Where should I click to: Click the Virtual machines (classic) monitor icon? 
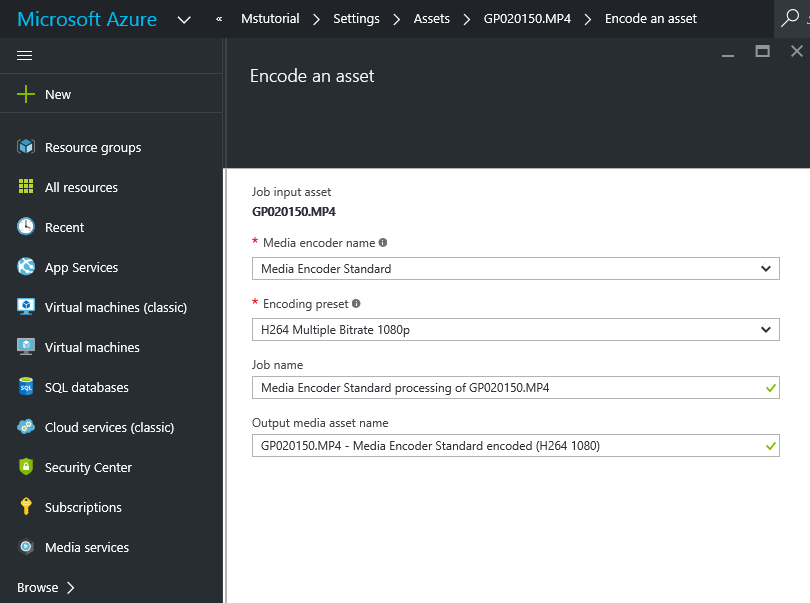[26, 307]
